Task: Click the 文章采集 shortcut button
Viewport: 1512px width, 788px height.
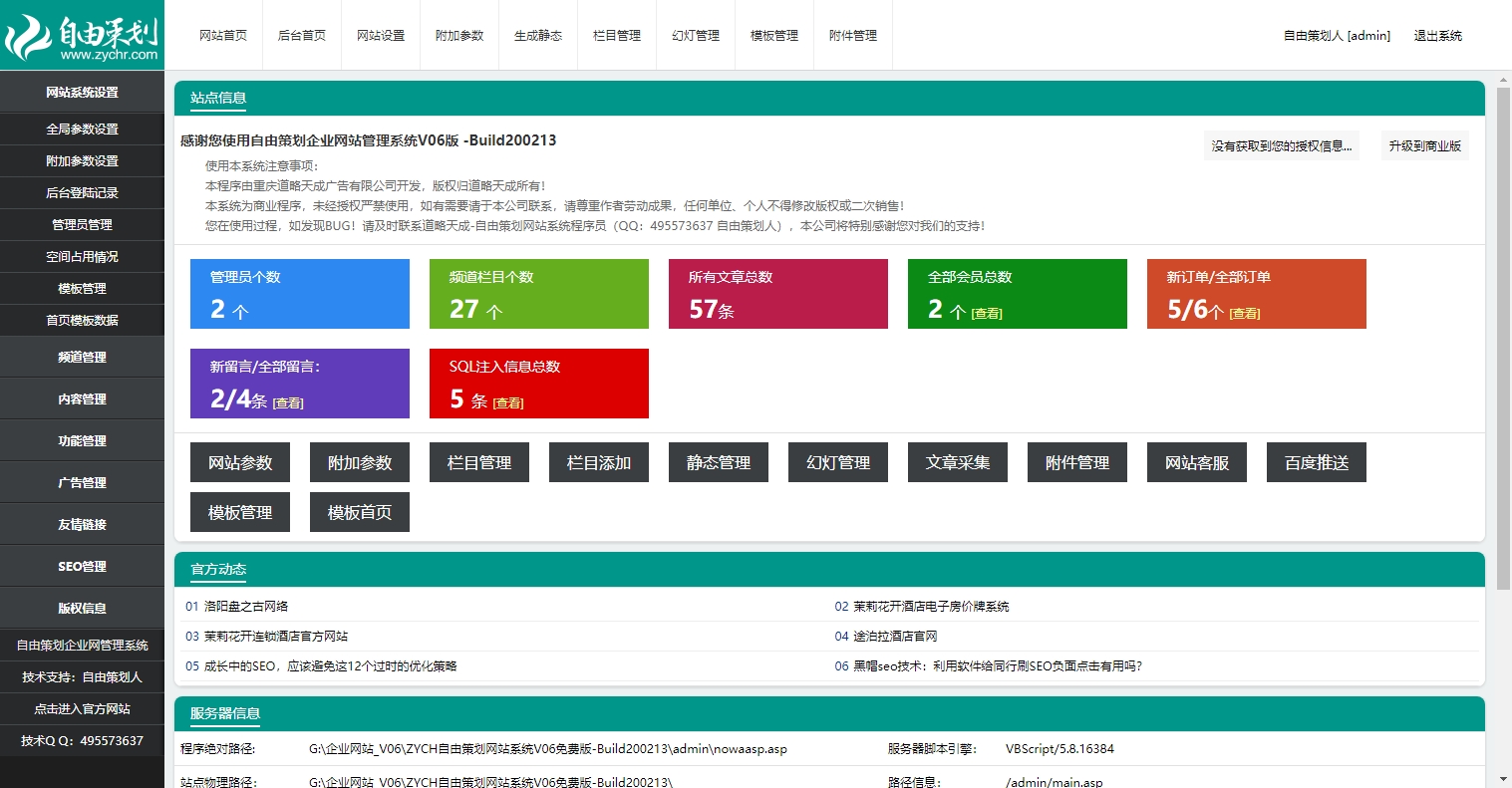Action: [x=957, y=463]
